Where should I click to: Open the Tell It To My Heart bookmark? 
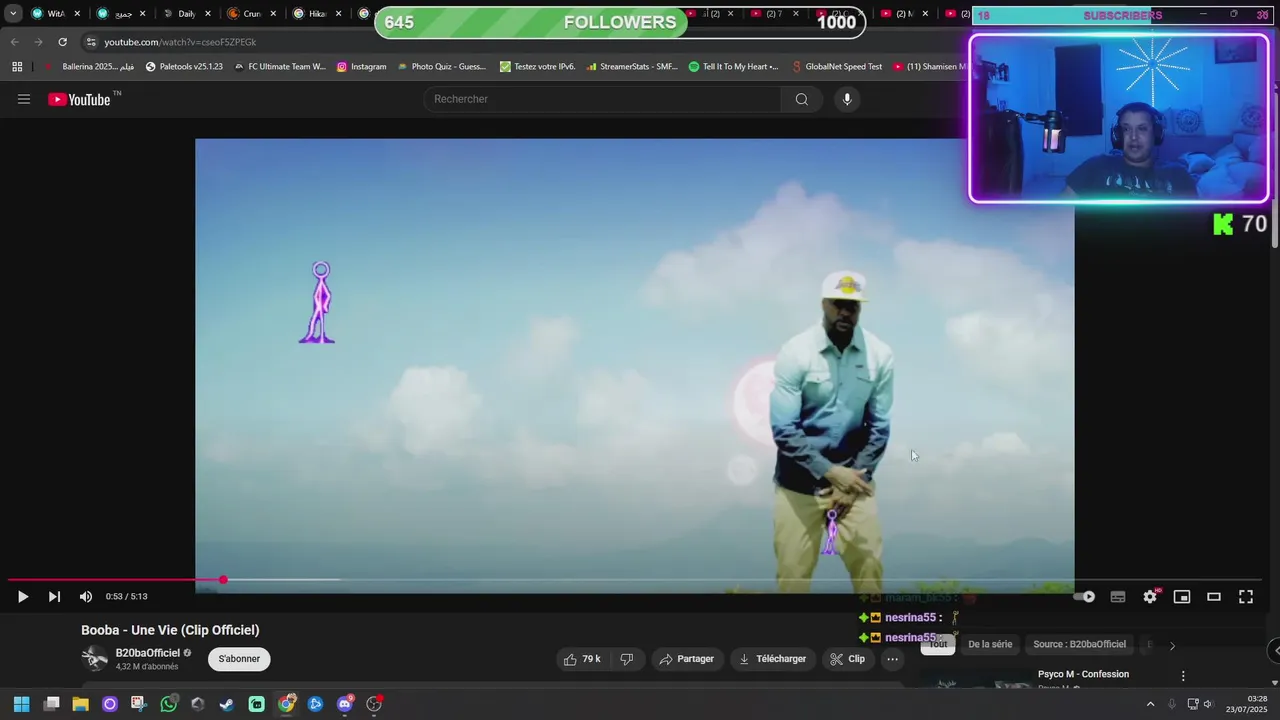tap(734, 66)
